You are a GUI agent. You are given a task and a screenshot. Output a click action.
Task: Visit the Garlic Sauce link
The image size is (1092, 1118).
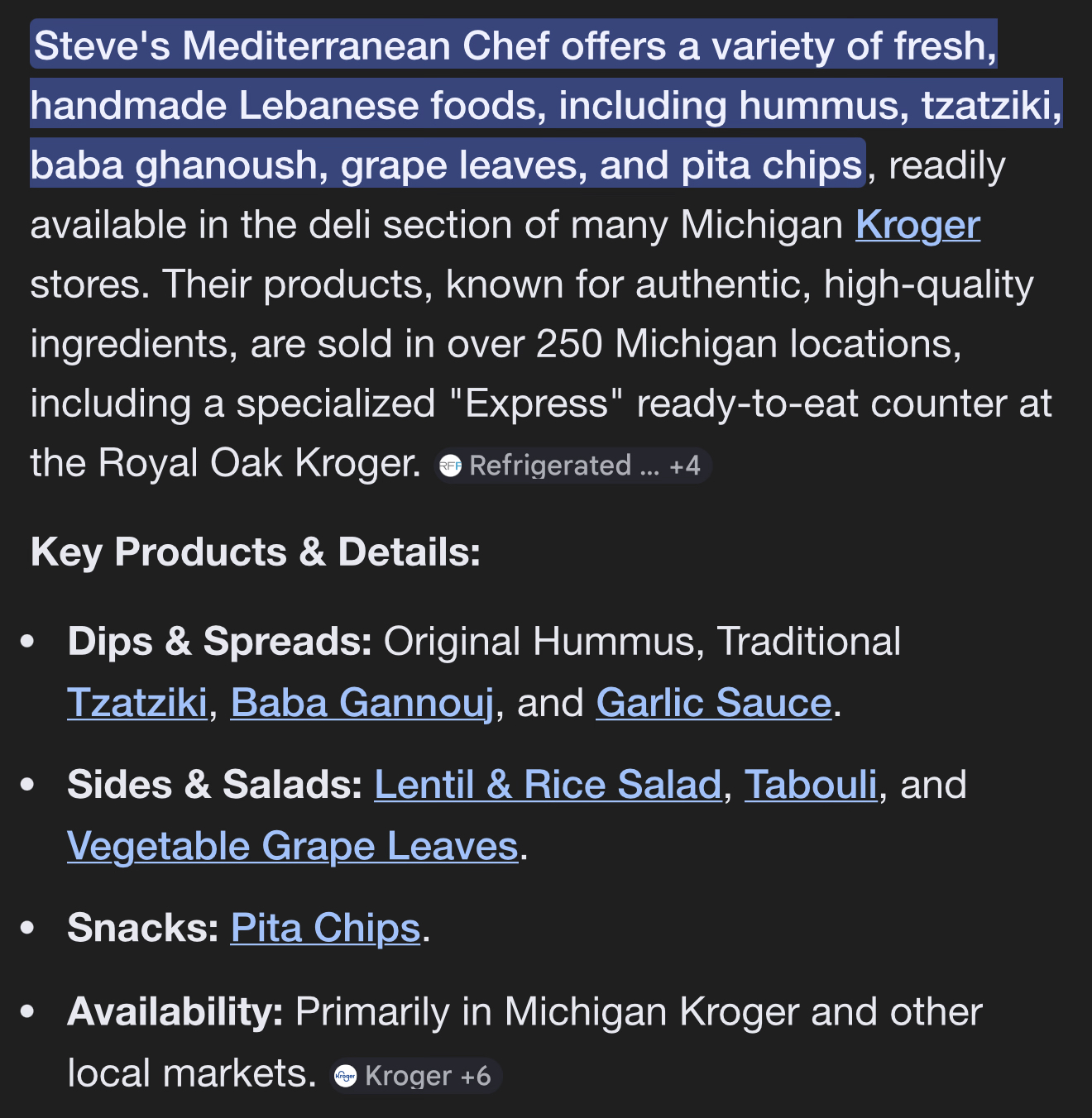point(713,703)
